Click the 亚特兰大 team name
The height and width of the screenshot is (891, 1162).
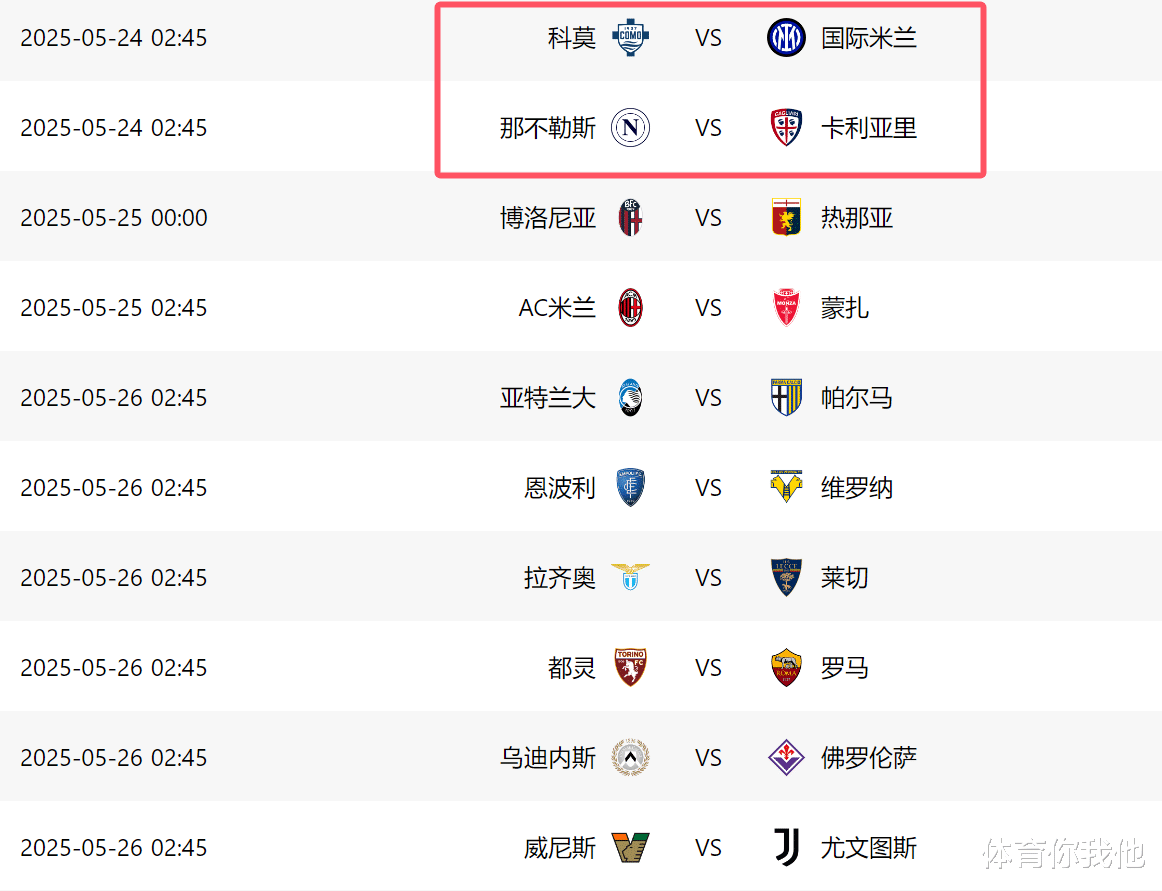548,398
